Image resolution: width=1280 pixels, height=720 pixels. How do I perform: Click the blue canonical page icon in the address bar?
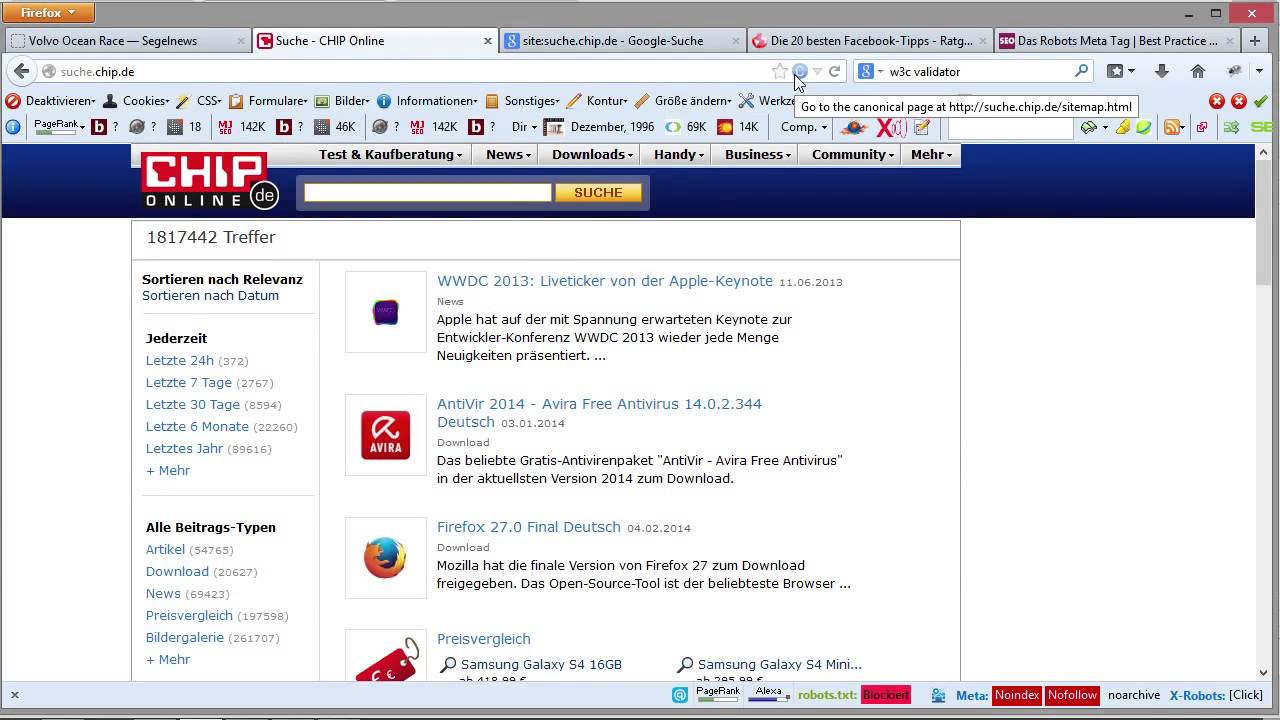pos(800,71)
